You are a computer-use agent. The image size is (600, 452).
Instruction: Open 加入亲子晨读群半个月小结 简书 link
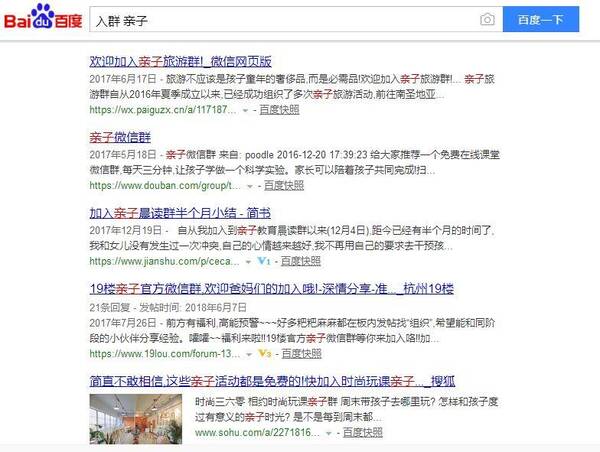coord(180,213)
